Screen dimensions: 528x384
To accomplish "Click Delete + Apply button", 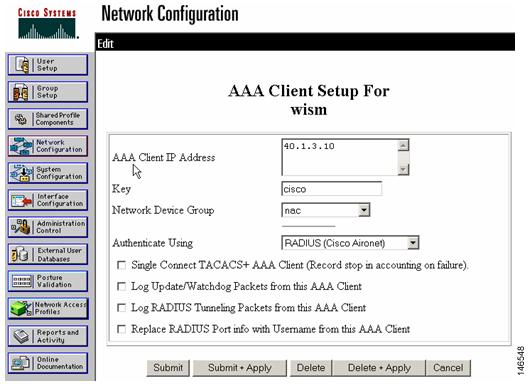I will click(x=379, y=368).
